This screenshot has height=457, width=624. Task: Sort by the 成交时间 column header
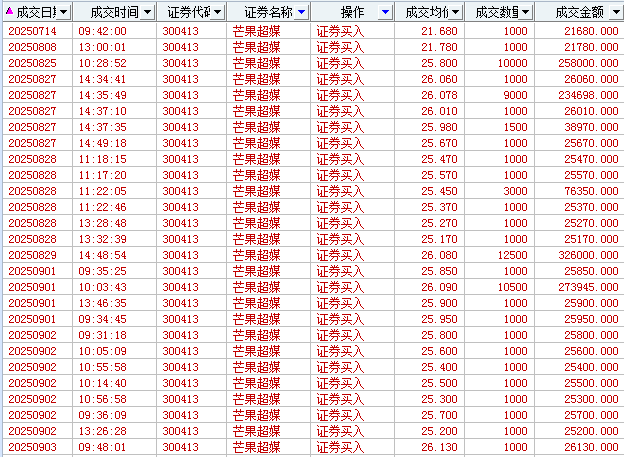click(114, 12)
